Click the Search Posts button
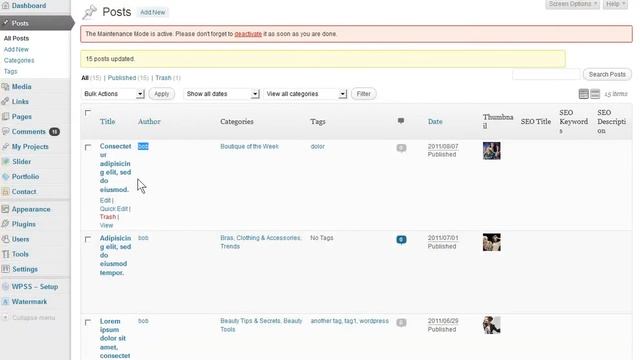 pyautogui.click(x=607, y=74)
